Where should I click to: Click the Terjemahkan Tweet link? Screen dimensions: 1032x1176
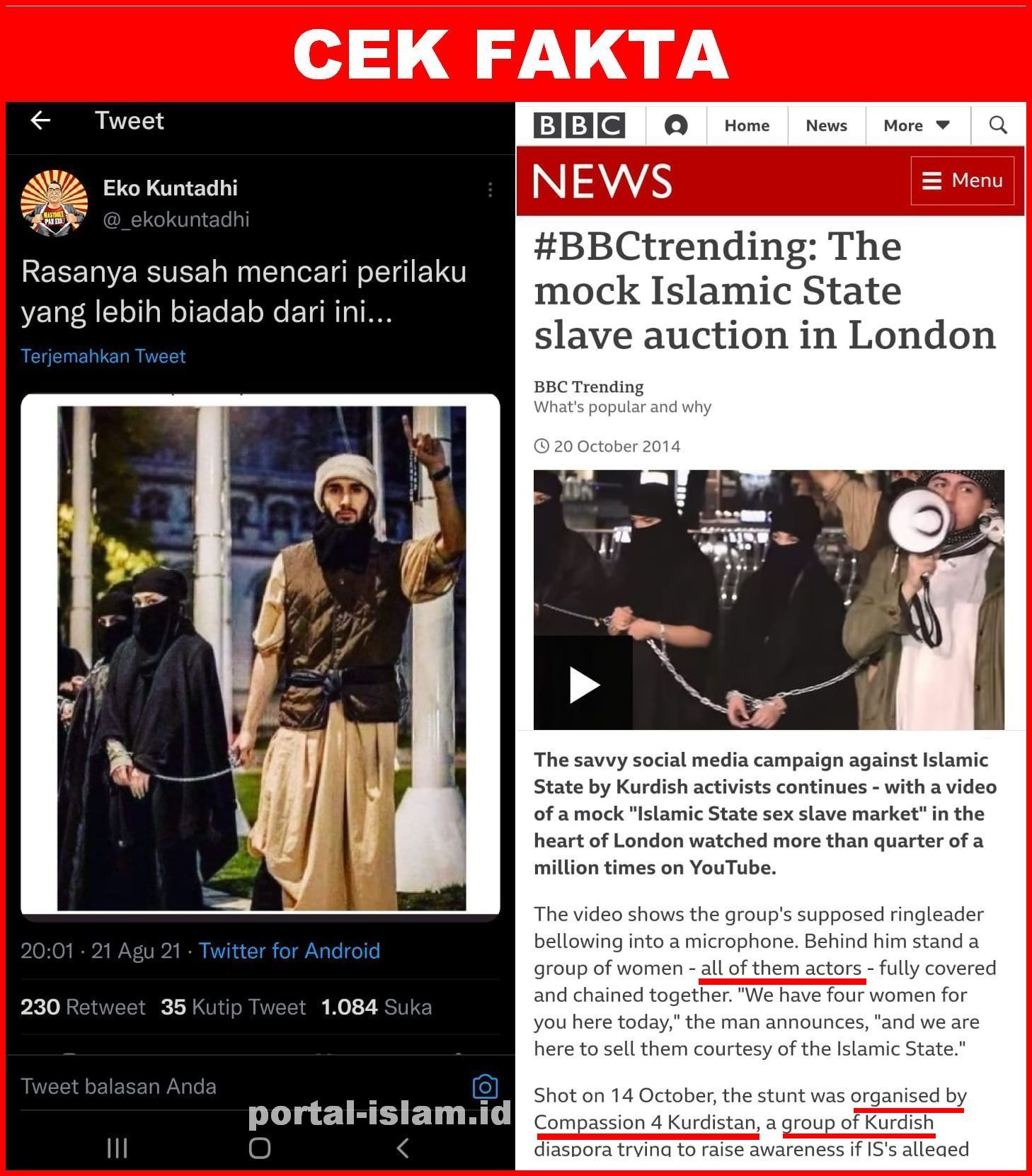(x=103, y=356)
